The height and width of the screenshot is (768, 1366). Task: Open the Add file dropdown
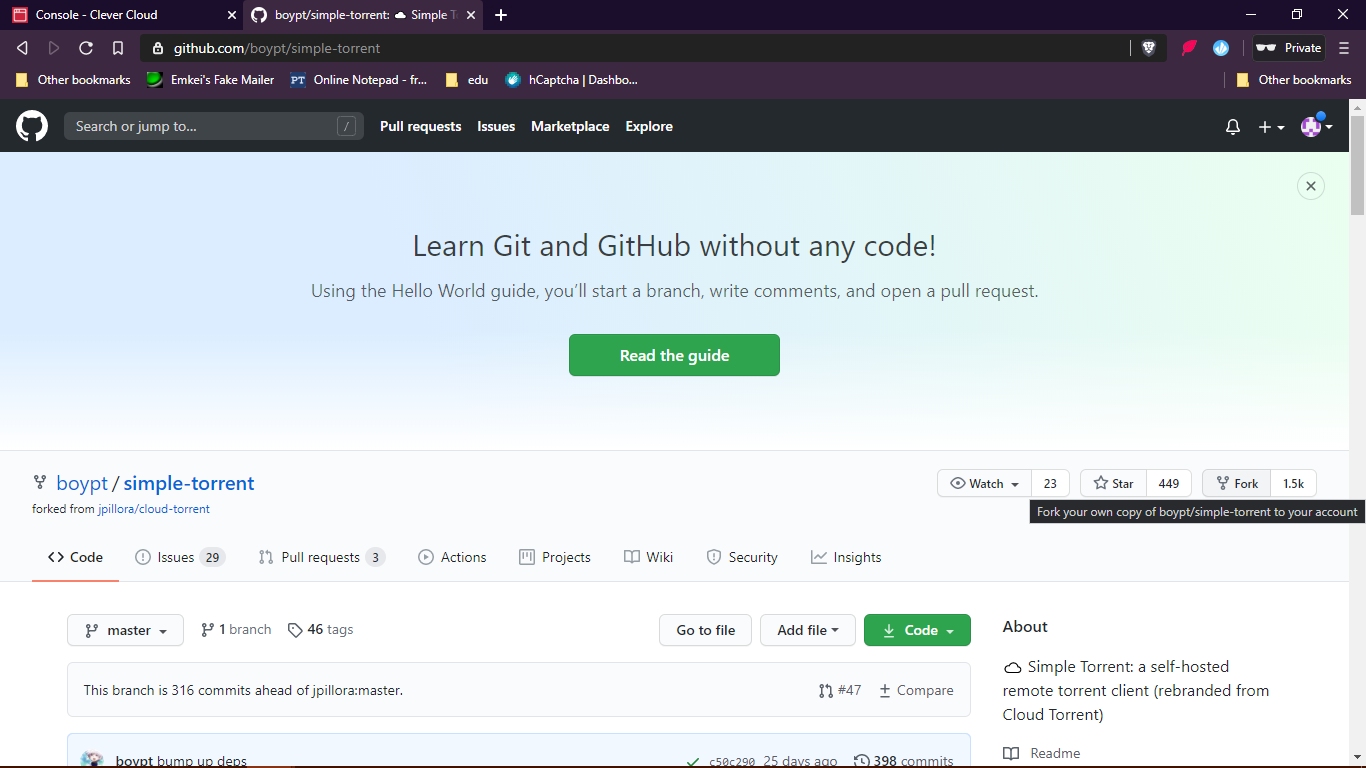click(807, 631)
